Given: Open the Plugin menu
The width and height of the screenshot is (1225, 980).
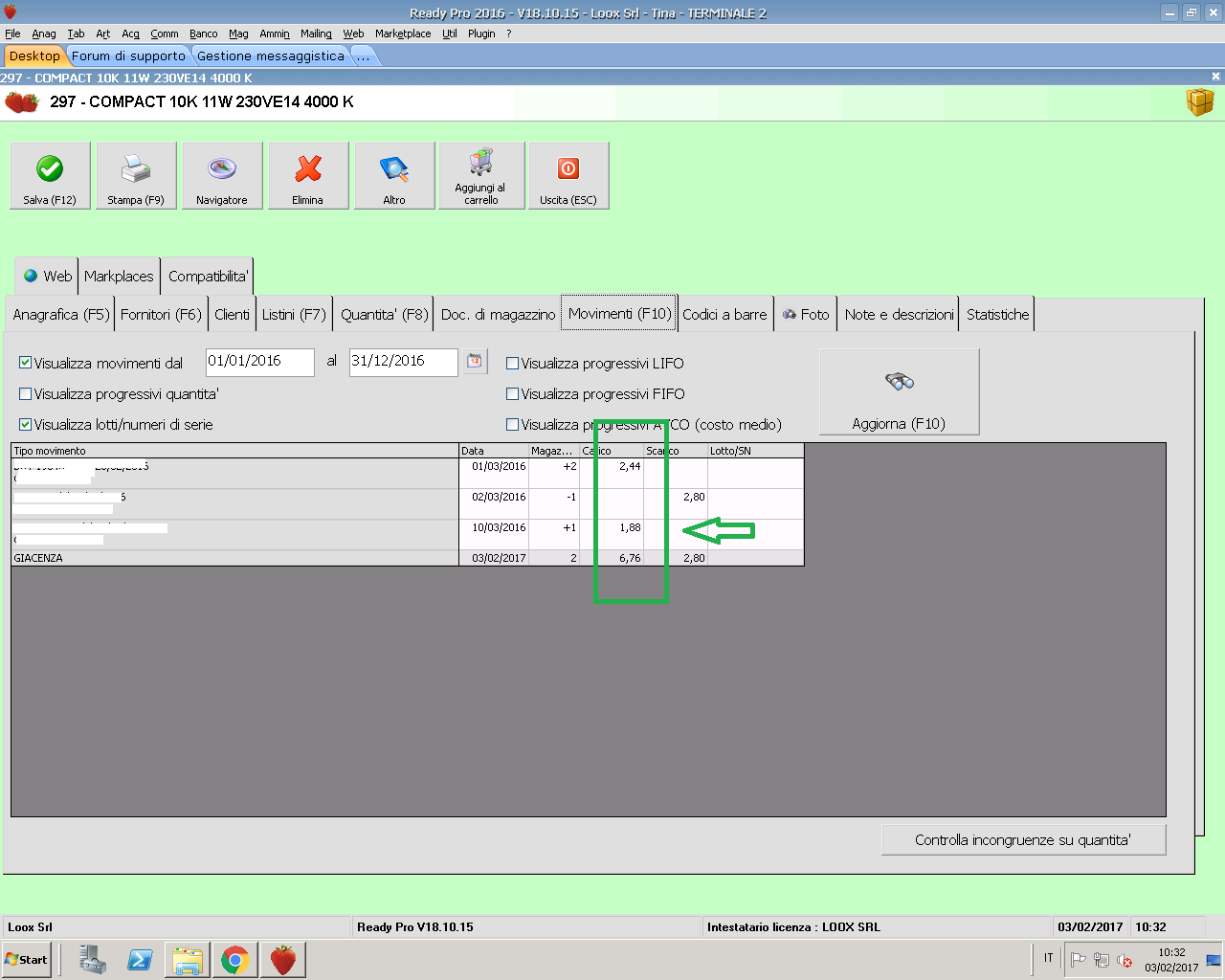Looking at the screenshot, I should tap(481, 33).
